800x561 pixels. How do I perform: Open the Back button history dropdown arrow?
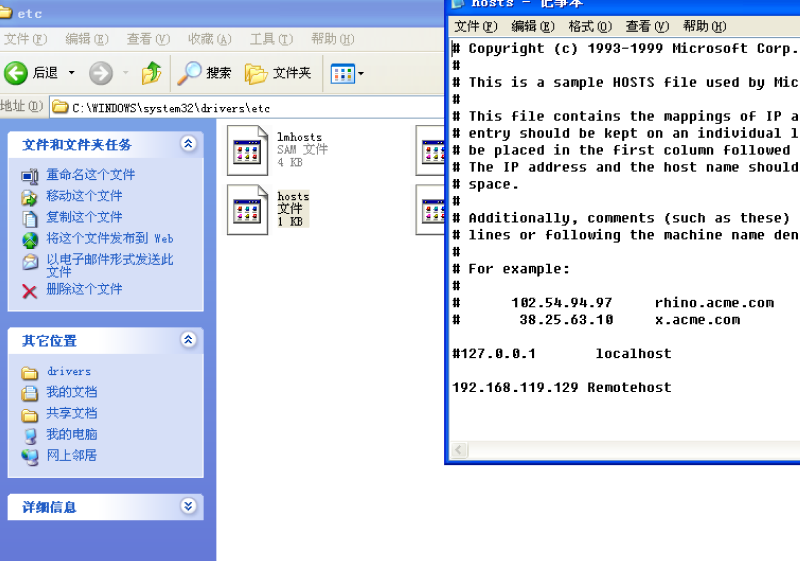click(72, 73)
